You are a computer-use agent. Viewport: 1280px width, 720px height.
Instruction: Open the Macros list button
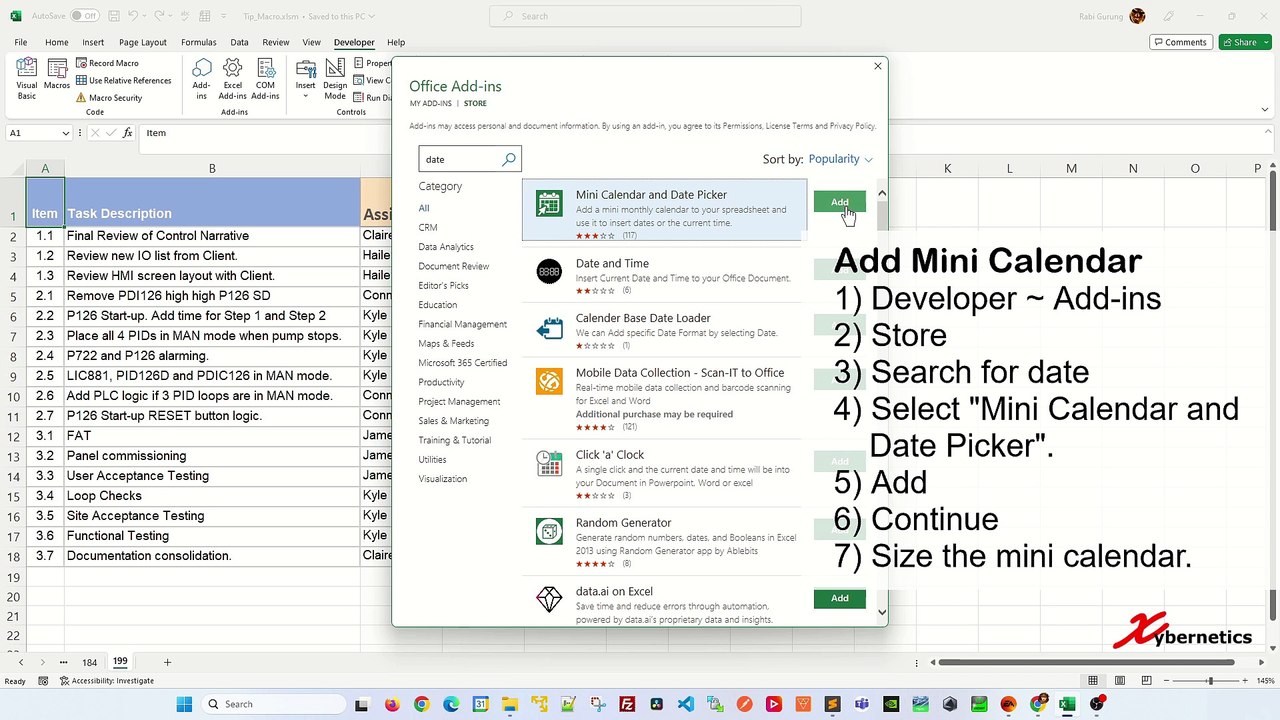point(57,73)
